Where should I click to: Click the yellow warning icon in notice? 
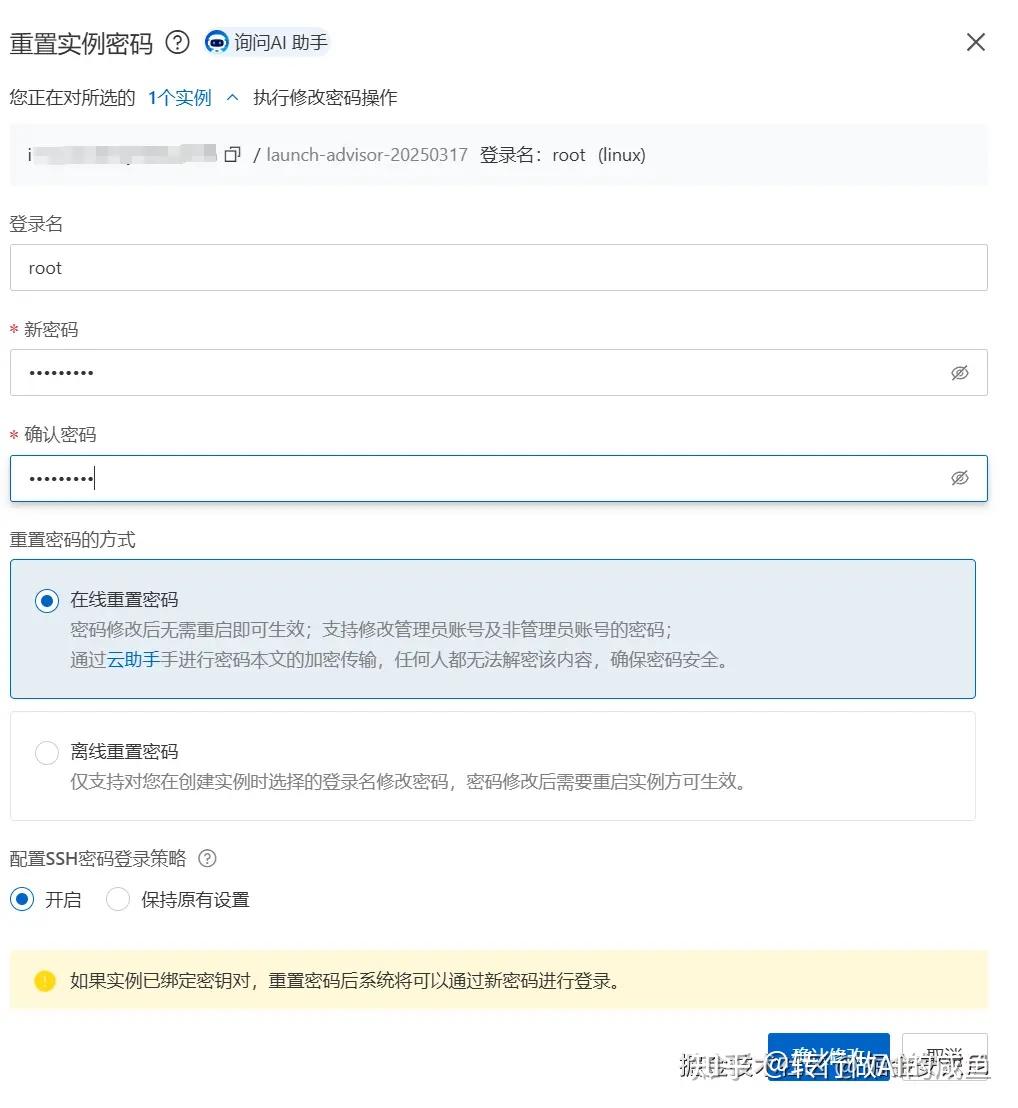[45, 981]
